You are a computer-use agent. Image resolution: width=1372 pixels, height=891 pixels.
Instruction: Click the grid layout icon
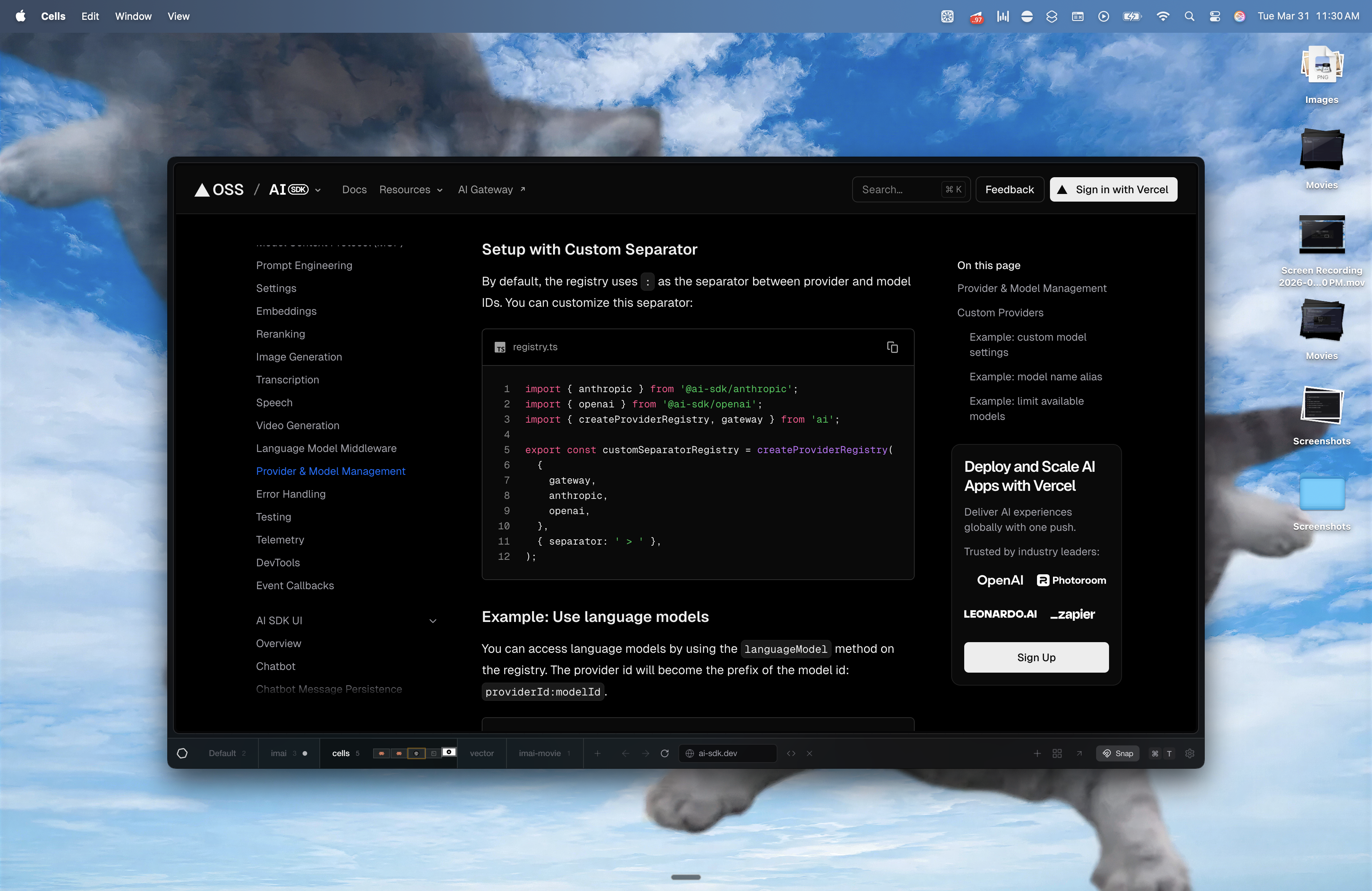[x=1057, y=753]
